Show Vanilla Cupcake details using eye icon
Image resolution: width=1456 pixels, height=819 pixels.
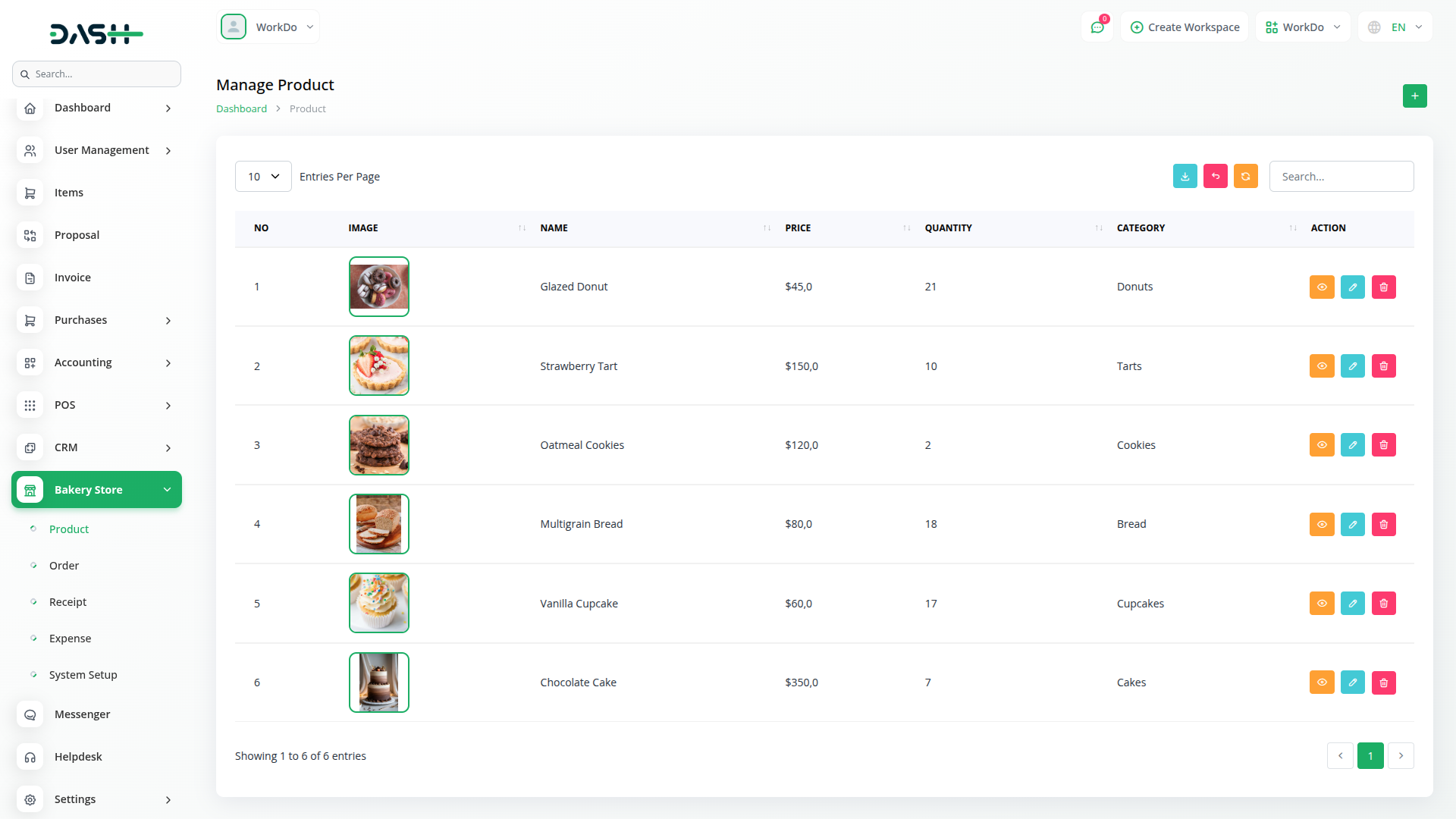coord(1322,604)
